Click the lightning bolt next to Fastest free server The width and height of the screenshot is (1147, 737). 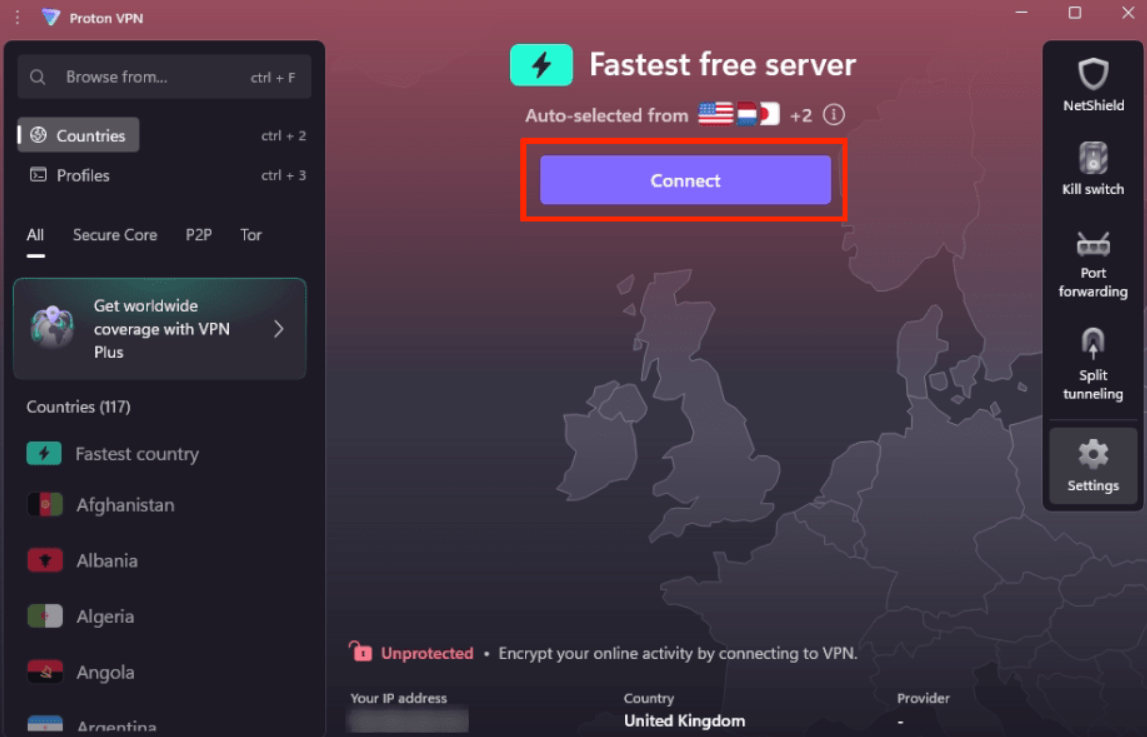click(x=541, y=64)
